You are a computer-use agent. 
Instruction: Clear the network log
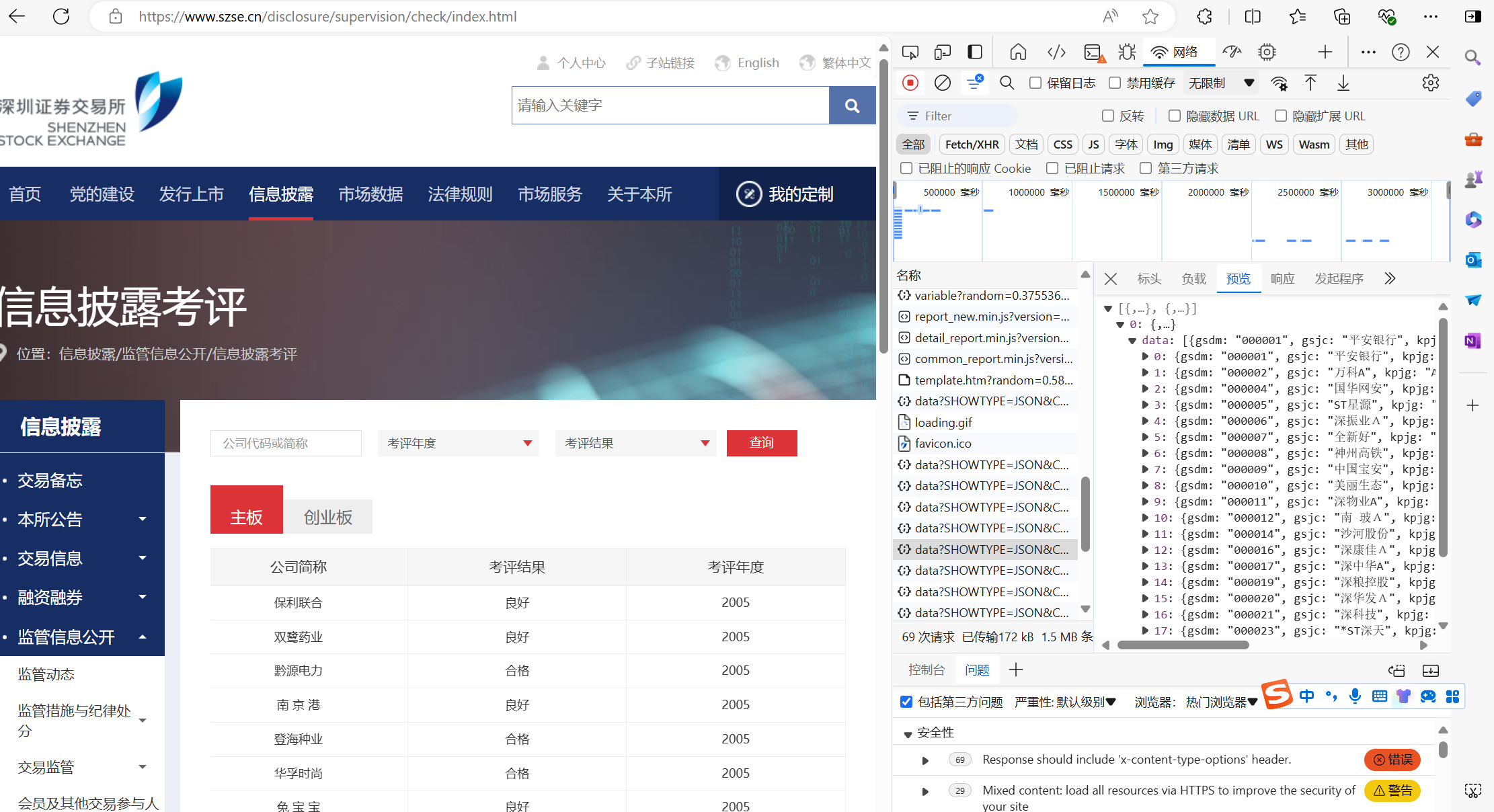pos(943,83)
